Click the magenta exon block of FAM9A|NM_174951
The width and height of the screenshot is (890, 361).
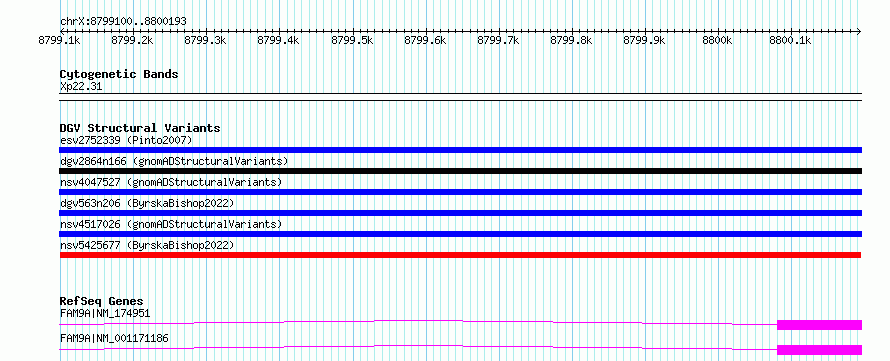click(820, 325)
